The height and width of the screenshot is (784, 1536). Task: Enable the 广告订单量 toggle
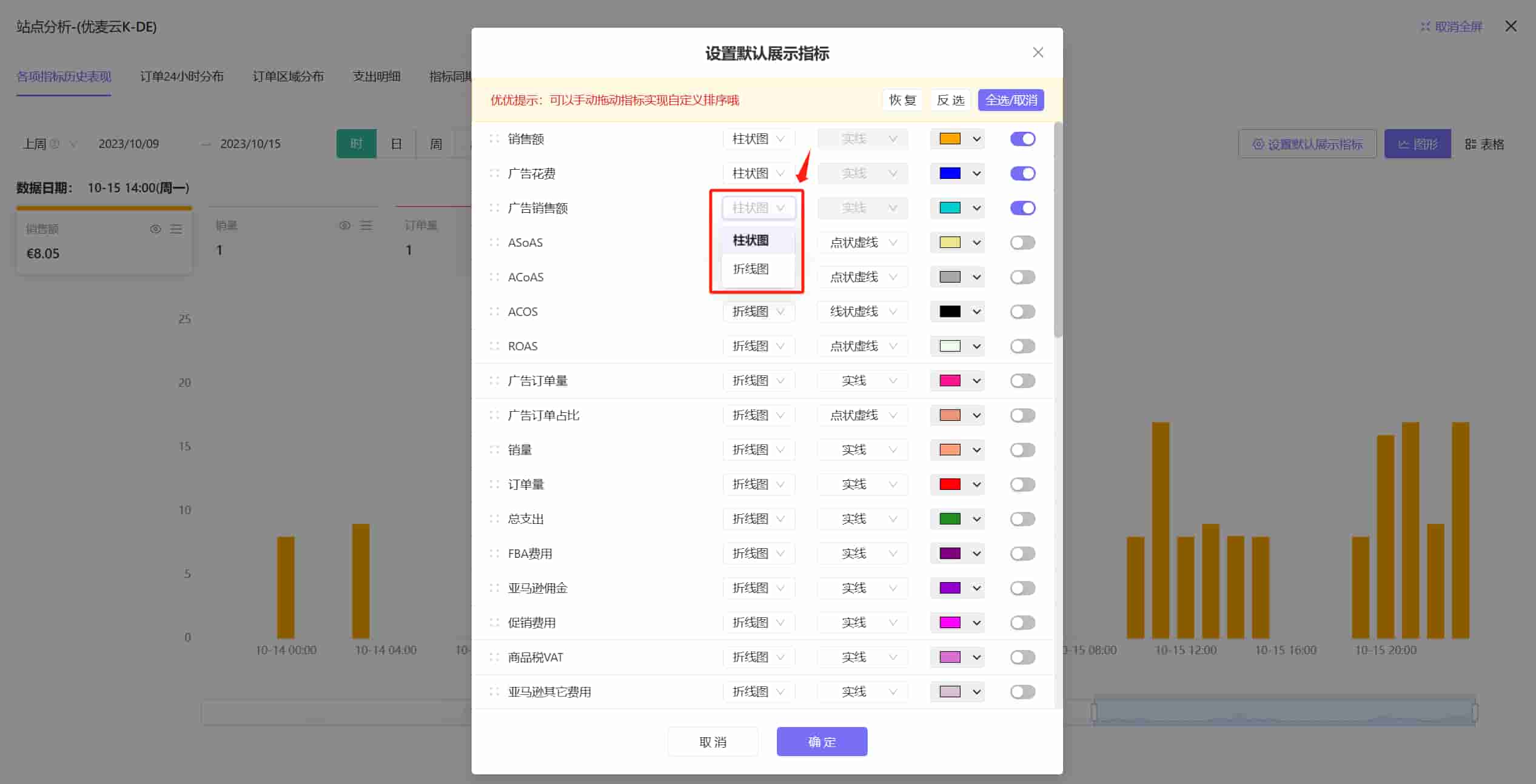tap(1022, 381)
